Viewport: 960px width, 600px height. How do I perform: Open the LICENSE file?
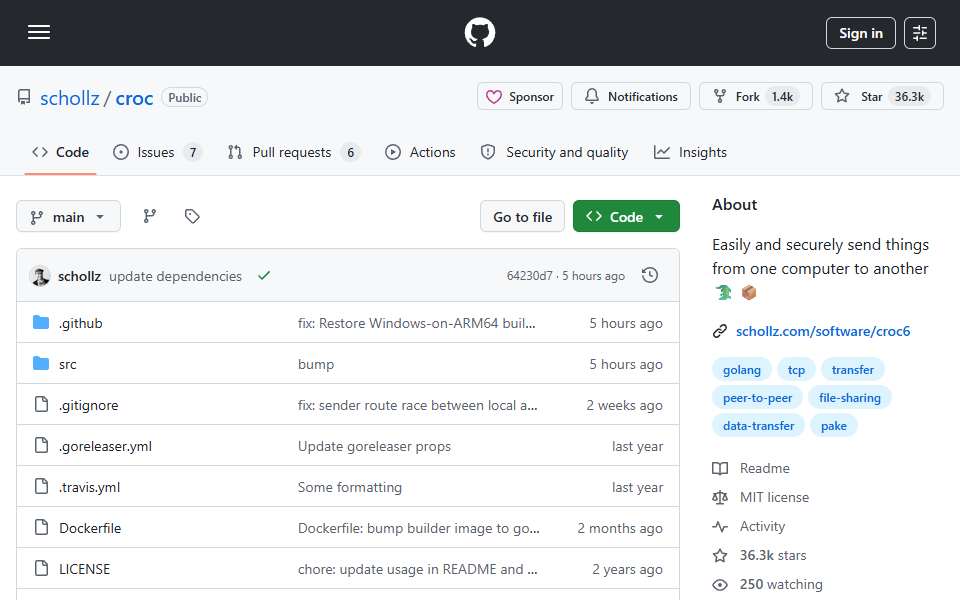tap(84, 569)
